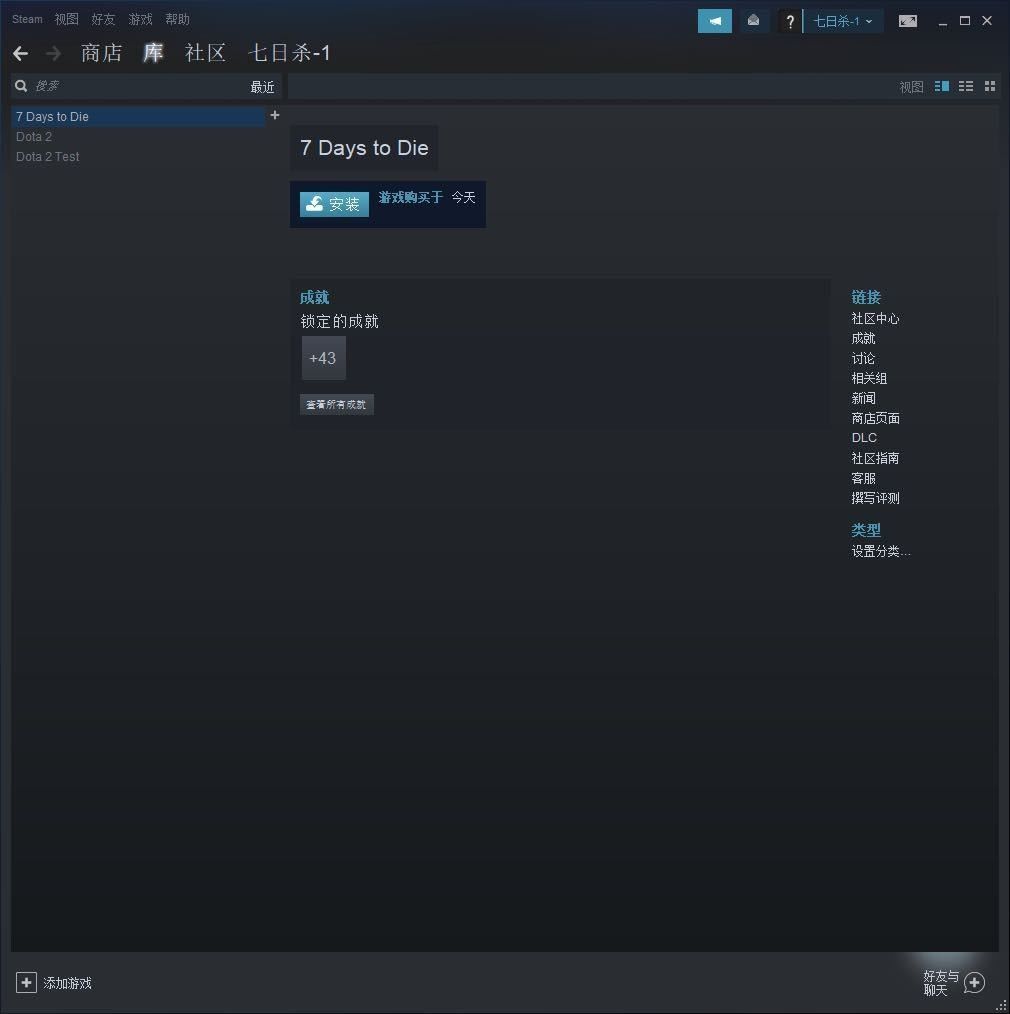The width and height of the screenshot is (1010, 1014).
Task: Go to the 商店 tab
Action: (x=101, y=53)
